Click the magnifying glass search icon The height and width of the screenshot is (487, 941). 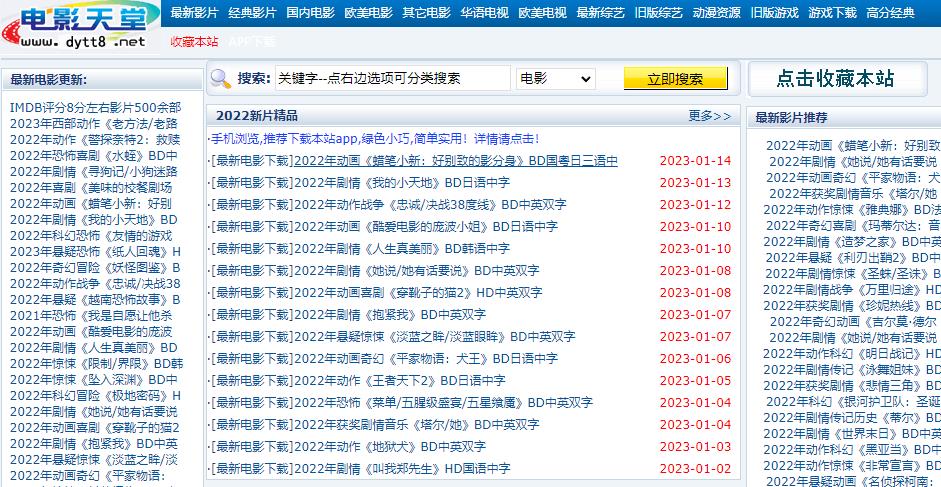(x=220, y=79)
